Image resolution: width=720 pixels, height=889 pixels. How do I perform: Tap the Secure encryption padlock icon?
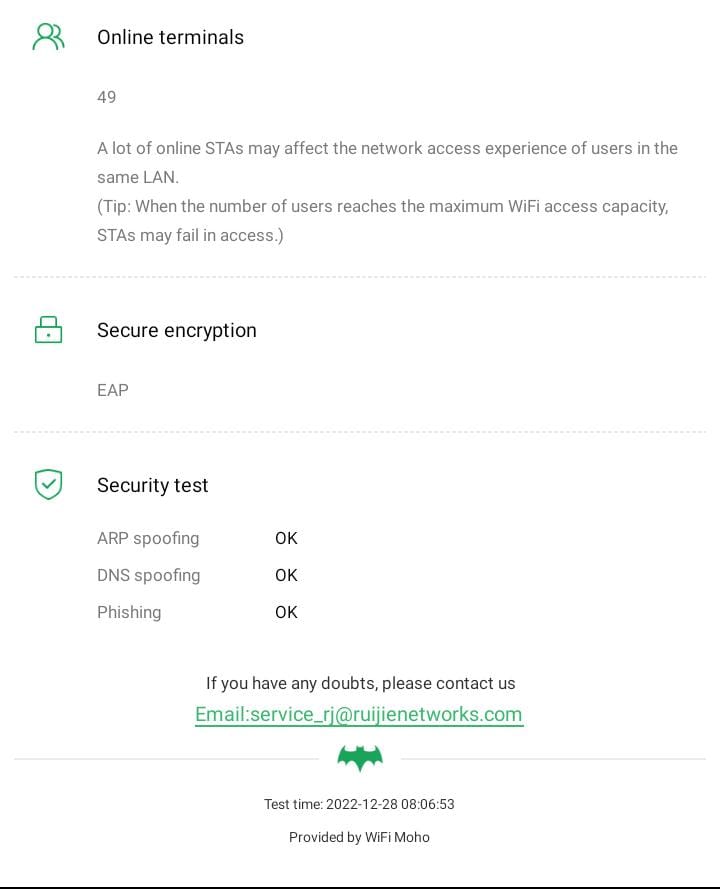(x=48, y=330)
